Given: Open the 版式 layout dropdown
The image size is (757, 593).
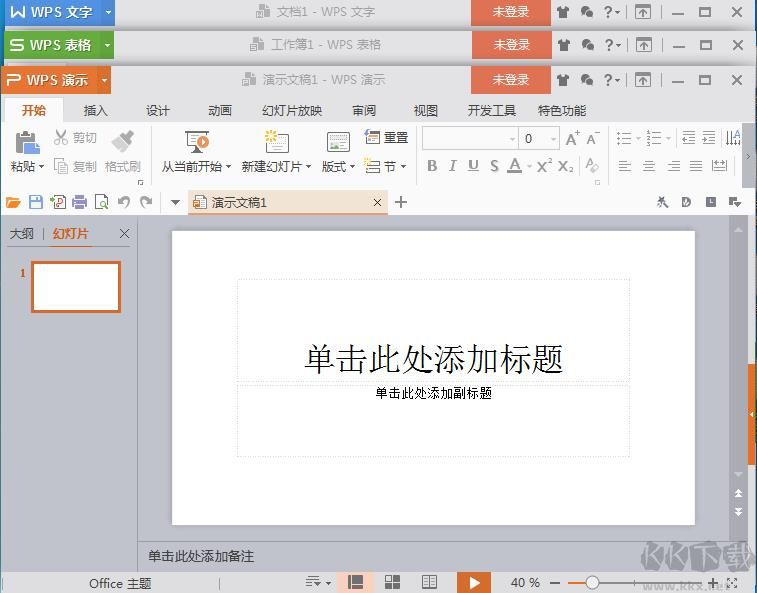Looking at the screenshot, I should [338, 167].
